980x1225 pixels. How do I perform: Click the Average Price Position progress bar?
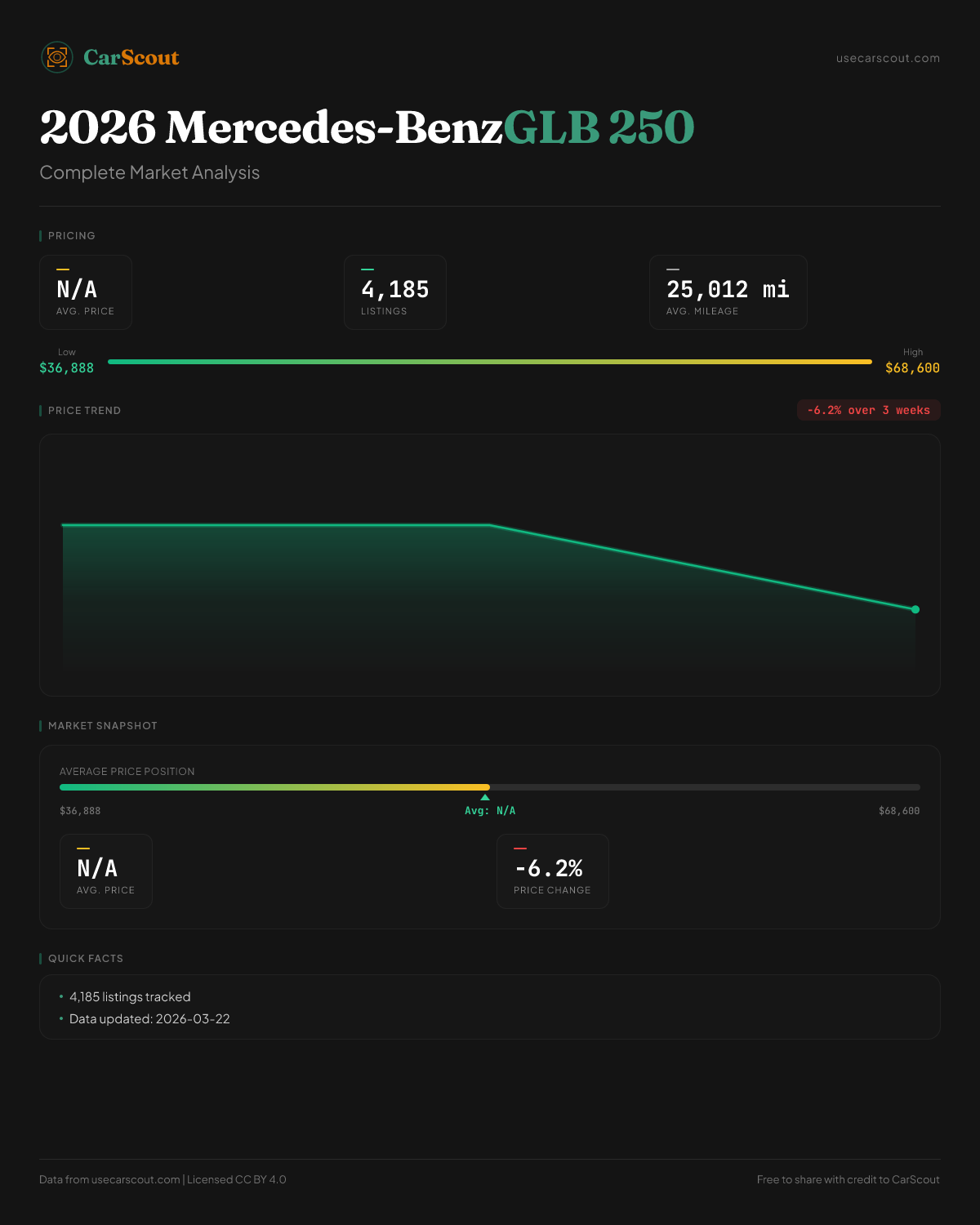[490, 787]
